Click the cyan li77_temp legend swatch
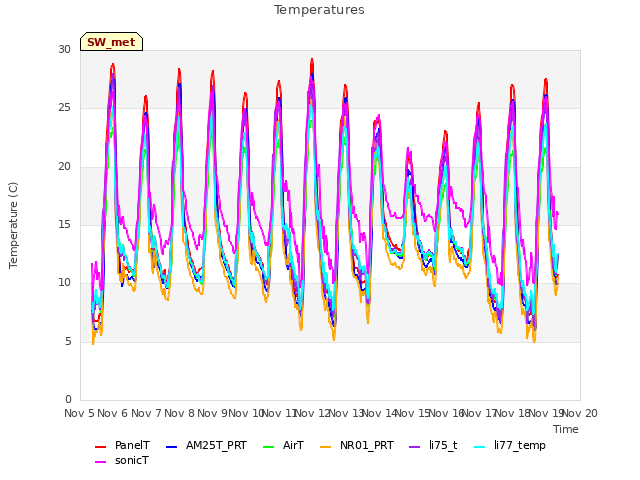Image resolution: width=640 pixels, height=480 pixels. [480, 446]
